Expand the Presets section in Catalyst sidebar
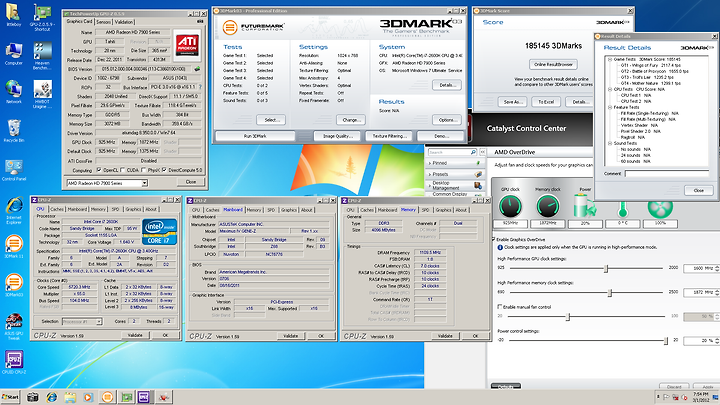 455,174
